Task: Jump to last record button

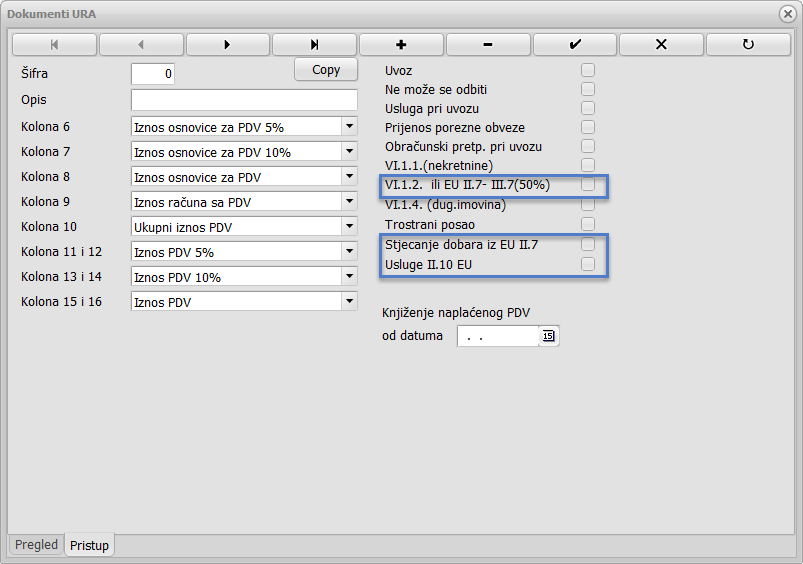Action: [x=314, y=45]
